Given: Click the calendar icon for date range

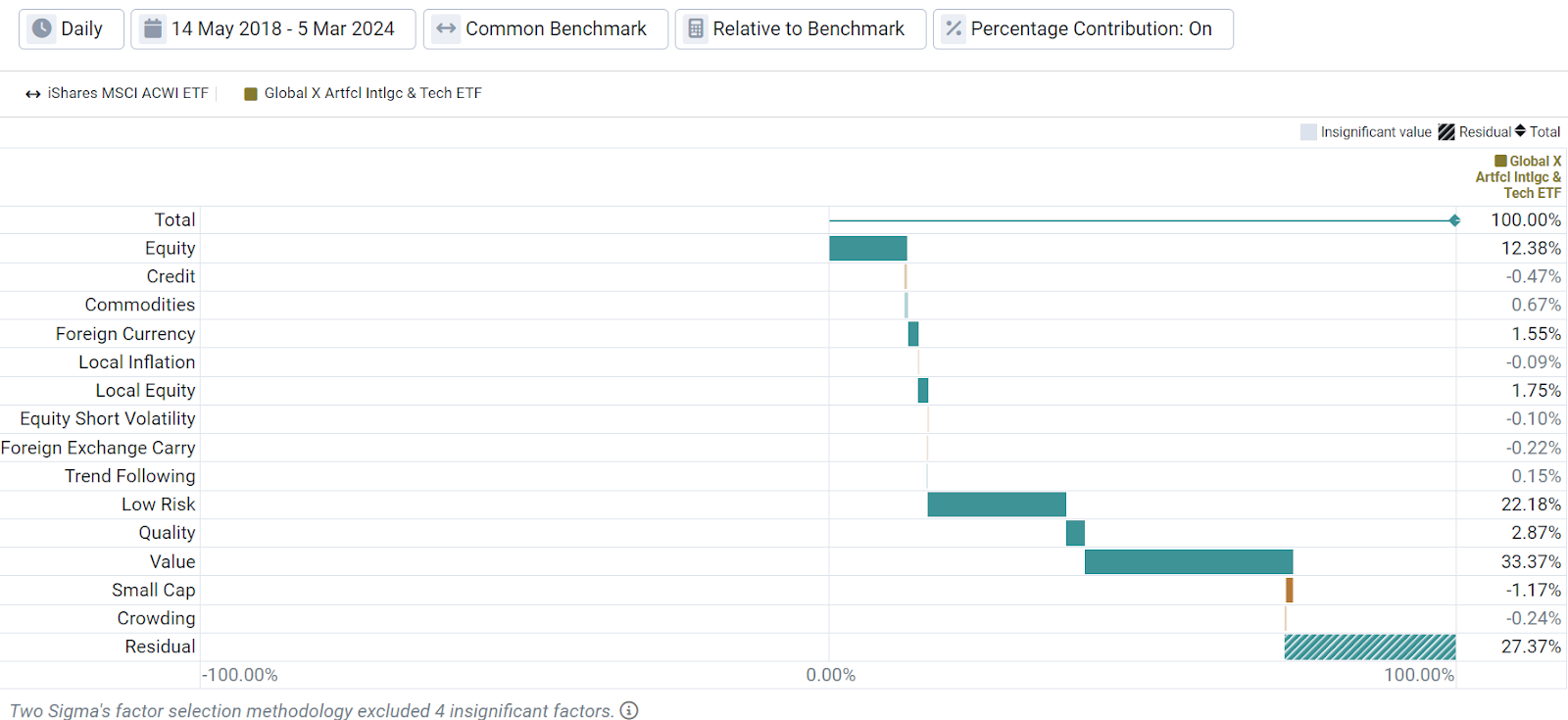Looking at the screenshot, I should (x=153, y=28).
